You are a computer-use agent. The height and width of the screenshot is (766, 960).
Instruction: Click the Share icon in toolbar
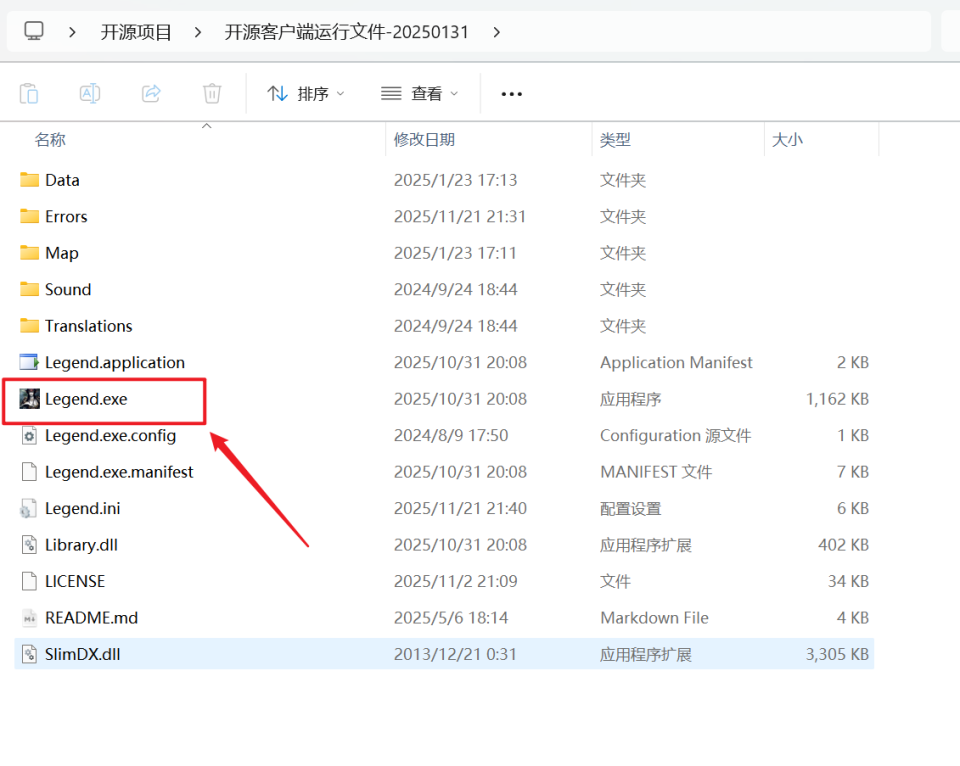click(151, 94)
